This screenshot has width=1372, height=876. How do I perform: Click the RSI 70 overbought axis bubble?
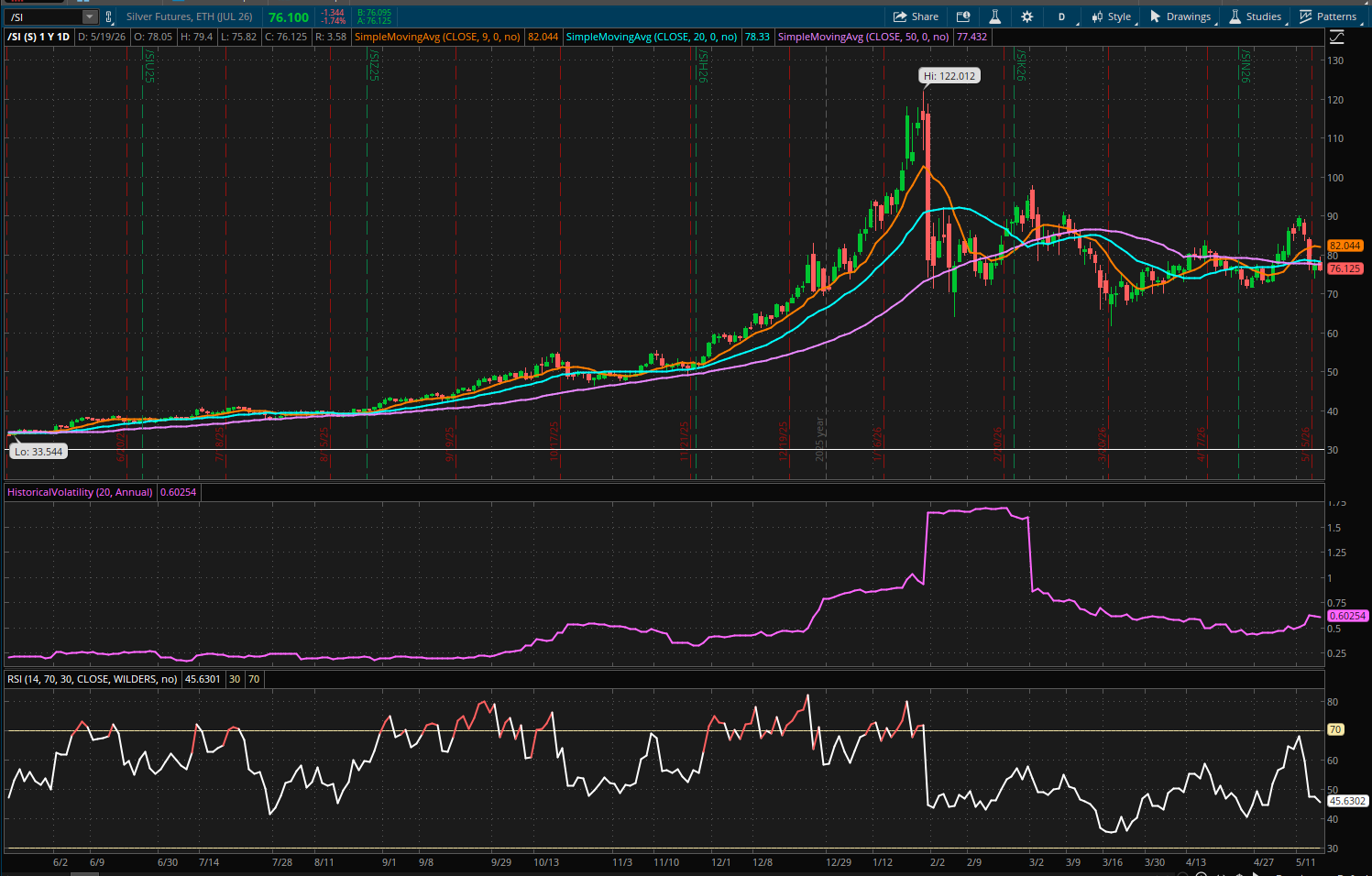[x=1335, y=729]
